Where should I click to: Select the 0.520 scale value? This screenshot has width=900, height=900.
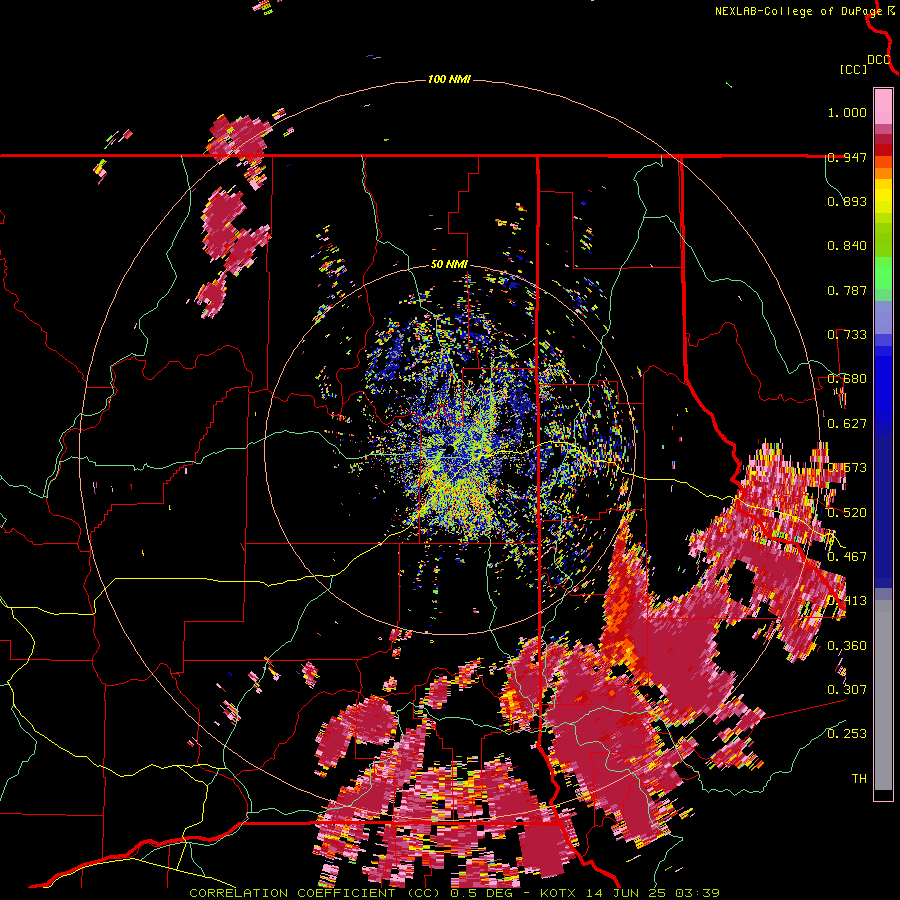tap(847, 512)
